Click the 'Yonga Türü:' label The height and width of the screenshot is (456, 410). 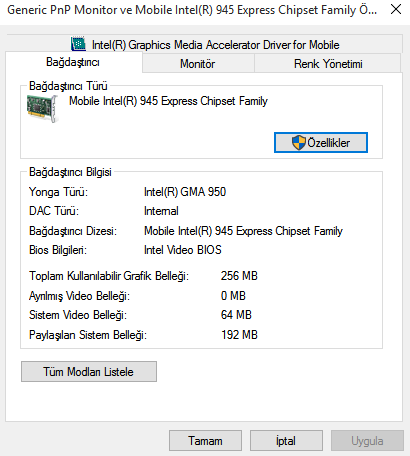tap(58, 192)
